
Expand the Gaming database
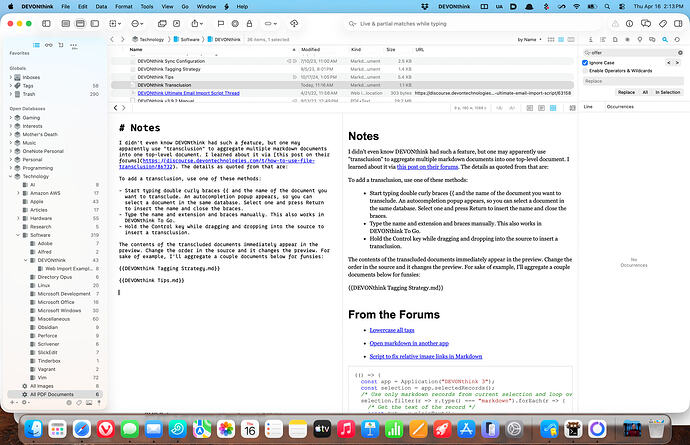[x=11, y=118]
